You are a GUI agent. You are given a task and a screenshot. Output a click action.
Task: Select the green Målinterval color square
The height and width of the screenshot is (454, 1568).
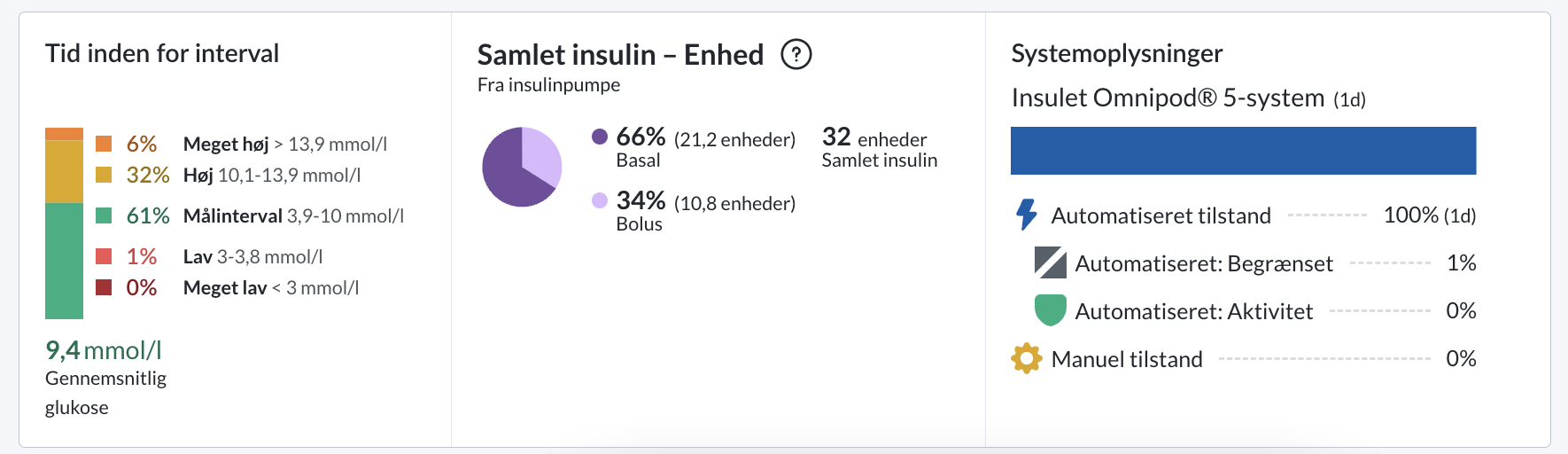click(104, 215)
